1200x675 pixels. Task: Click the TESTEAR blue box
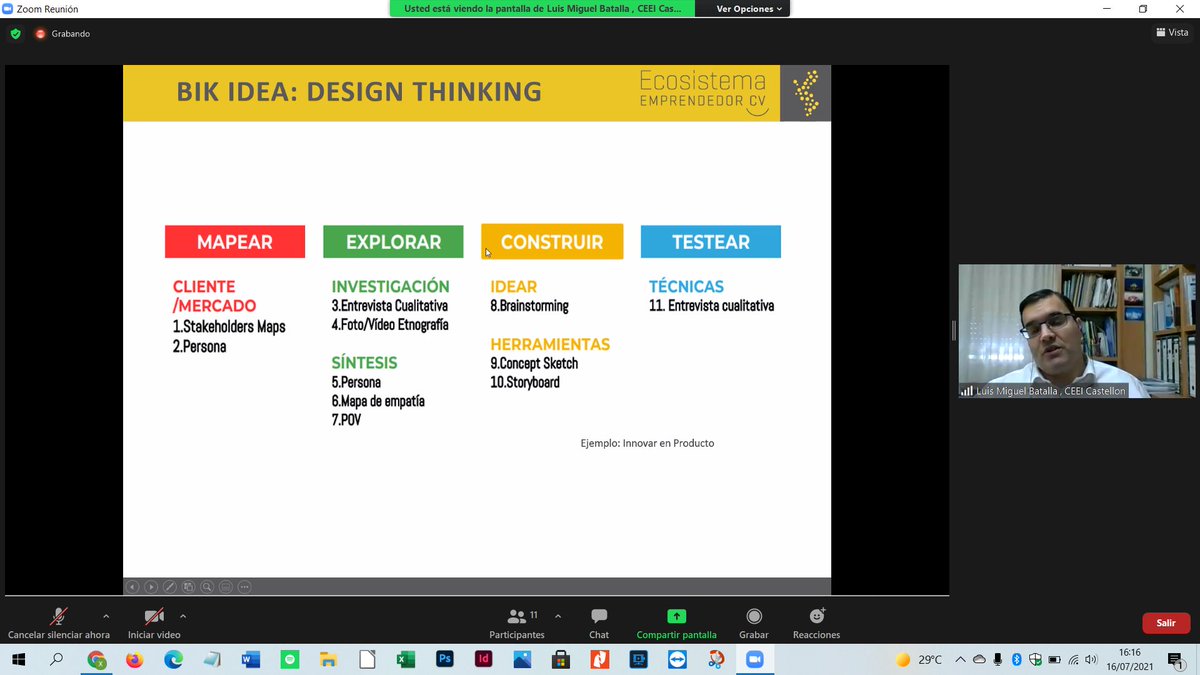(711, 242)
